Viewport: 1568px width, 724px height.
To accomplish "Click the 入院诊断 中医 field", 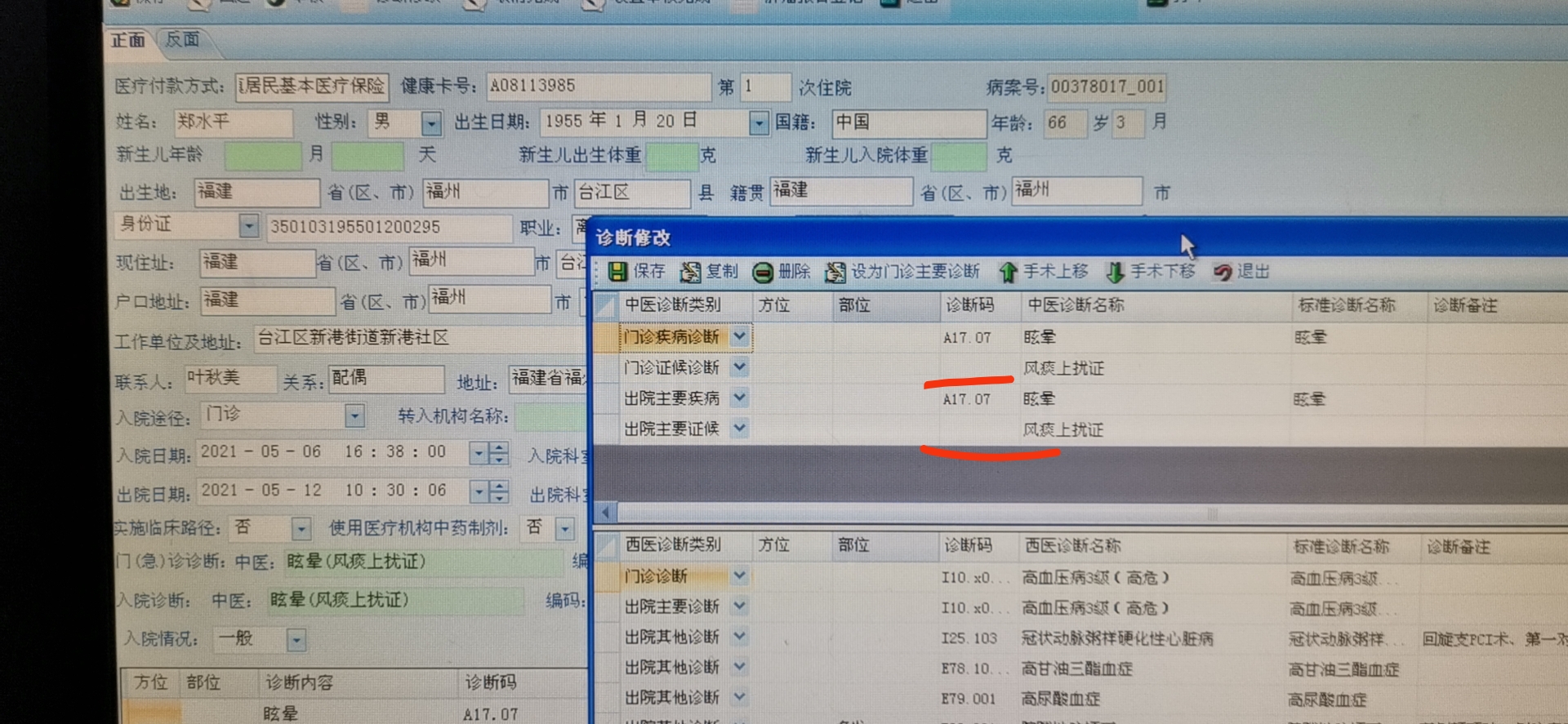I will tap(395, 600).
